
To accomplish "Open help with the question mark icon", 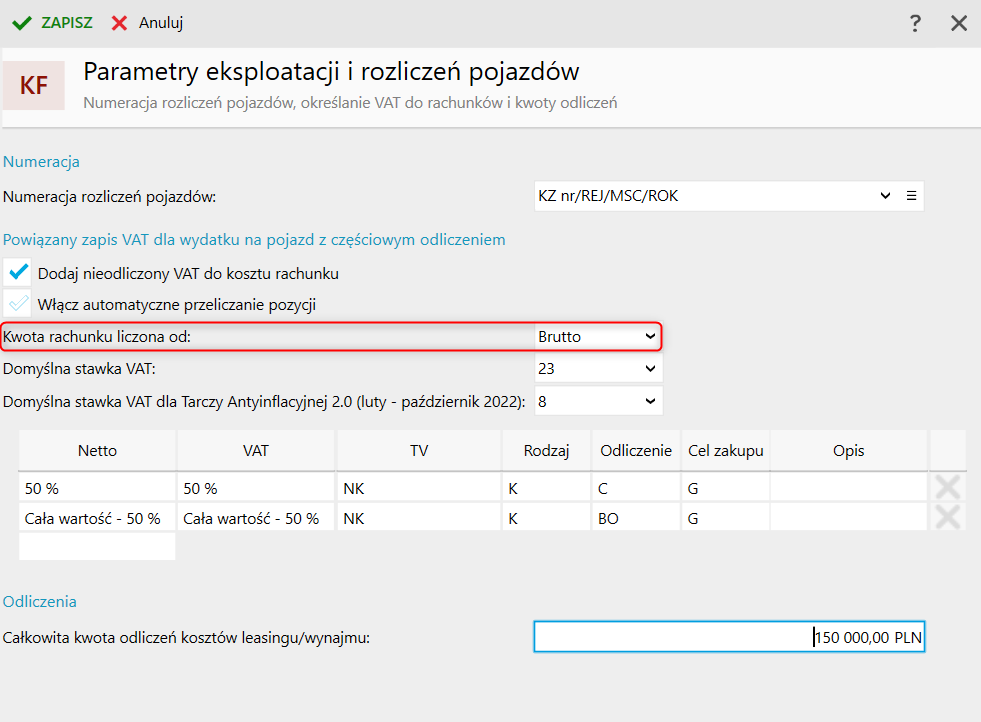I will (915, 23).
